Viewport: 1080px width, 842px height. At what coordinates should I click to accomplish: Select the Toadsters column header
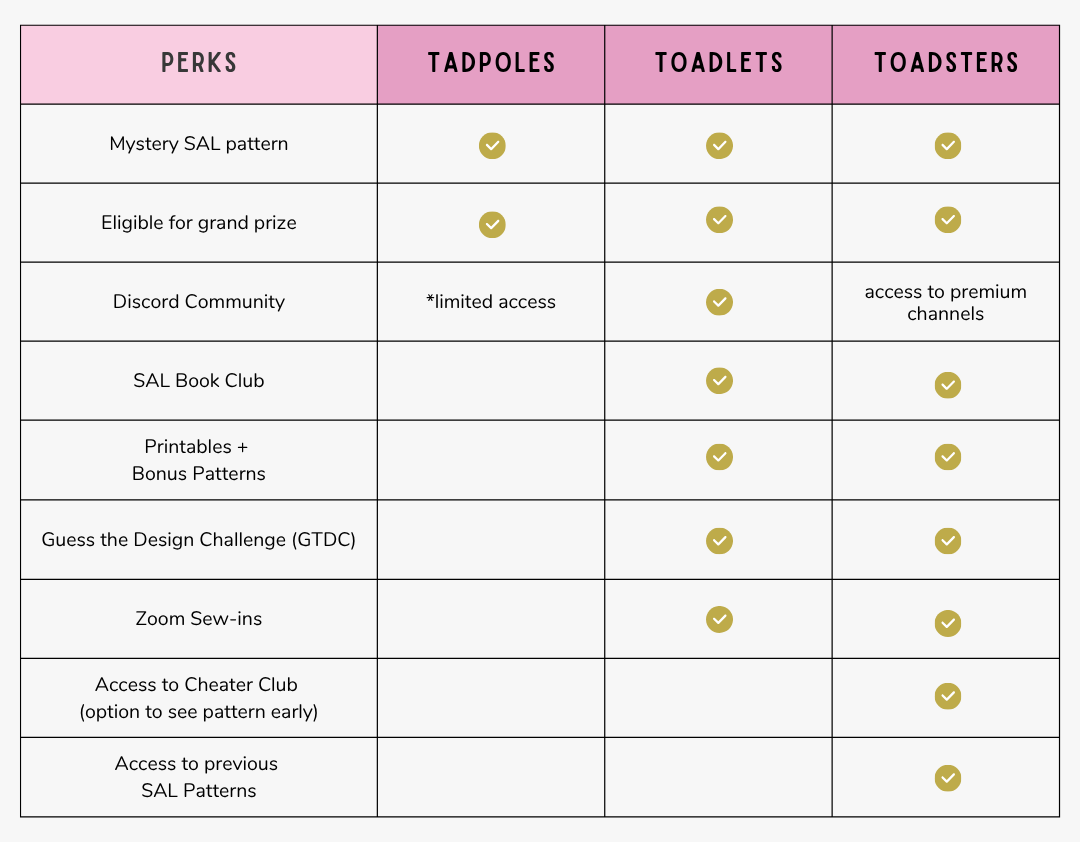tap(946, 64)
